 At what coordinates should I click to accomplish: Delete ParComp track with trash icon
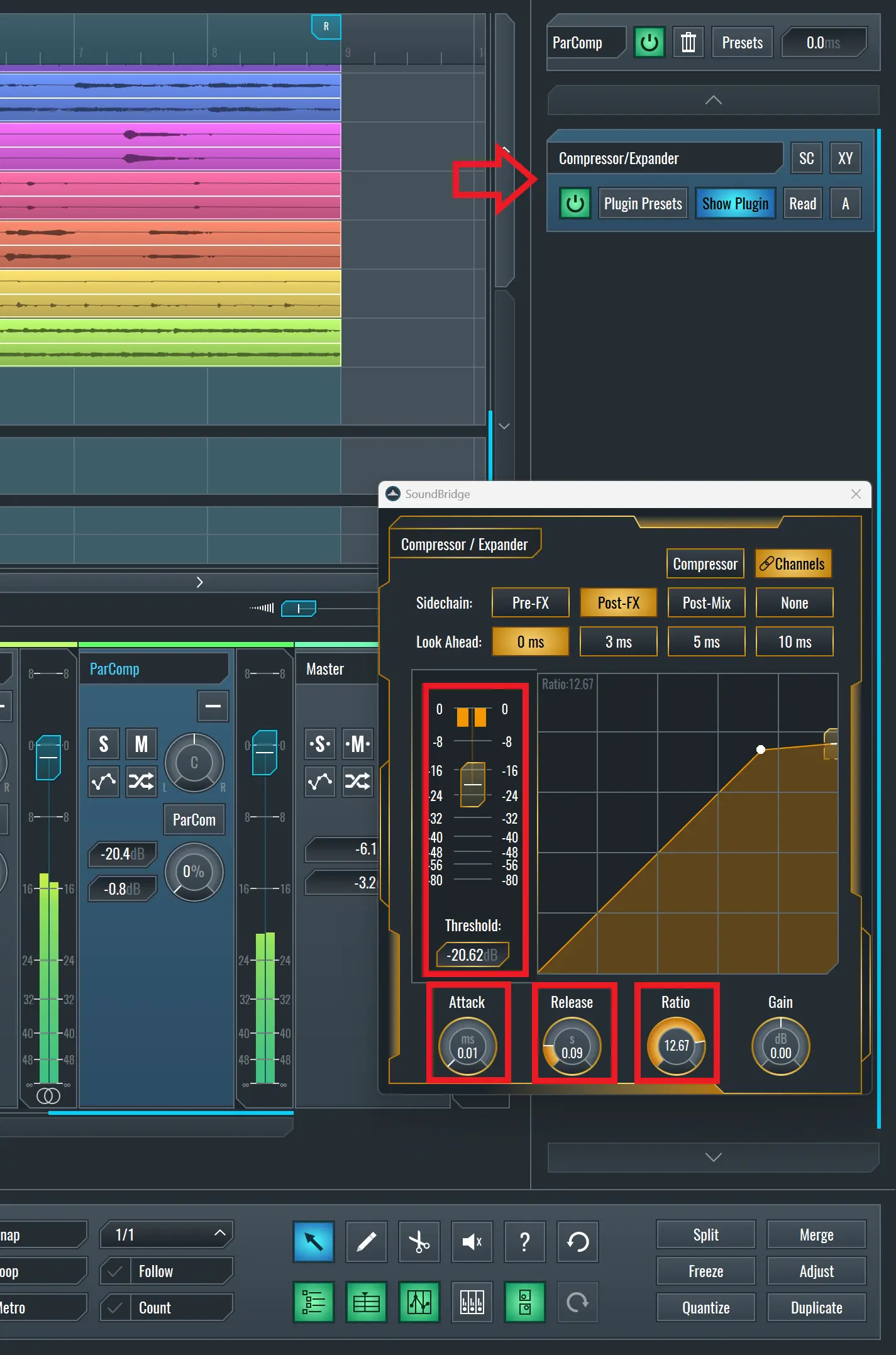pyautogui.click(x=689, y=43)
